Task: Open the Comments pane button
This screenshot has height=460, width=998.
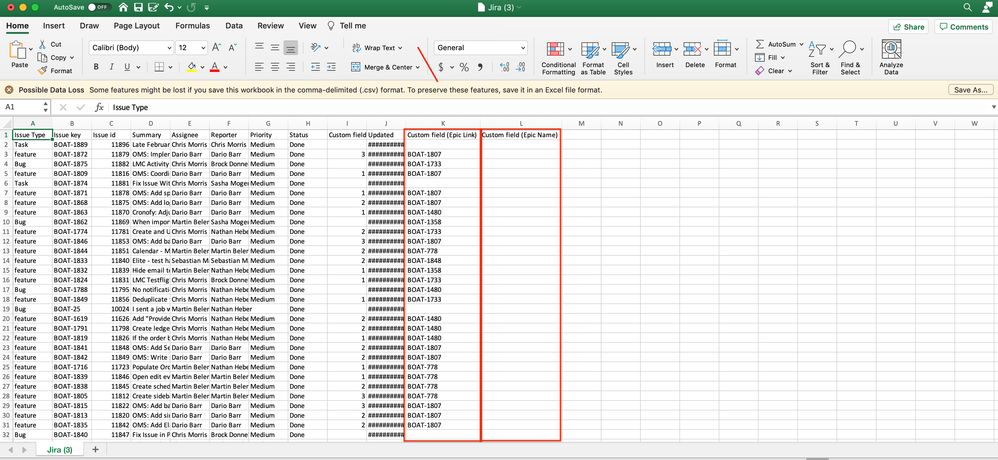Action: click(x=963, y=27)
